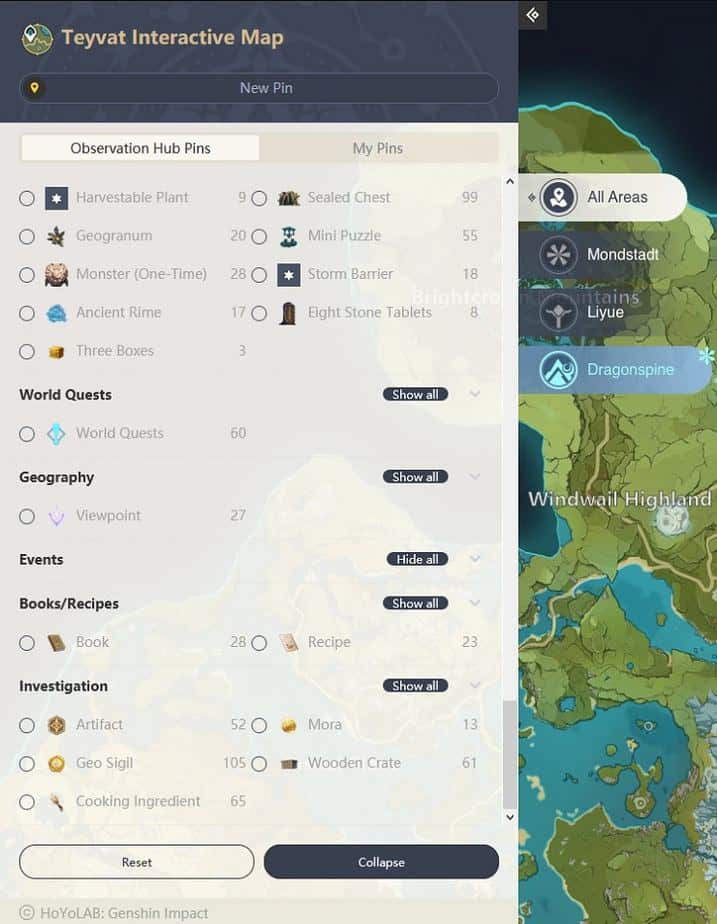Click Hide all for Events
Screen dimensions: 717x924
(x=417, y=559)
